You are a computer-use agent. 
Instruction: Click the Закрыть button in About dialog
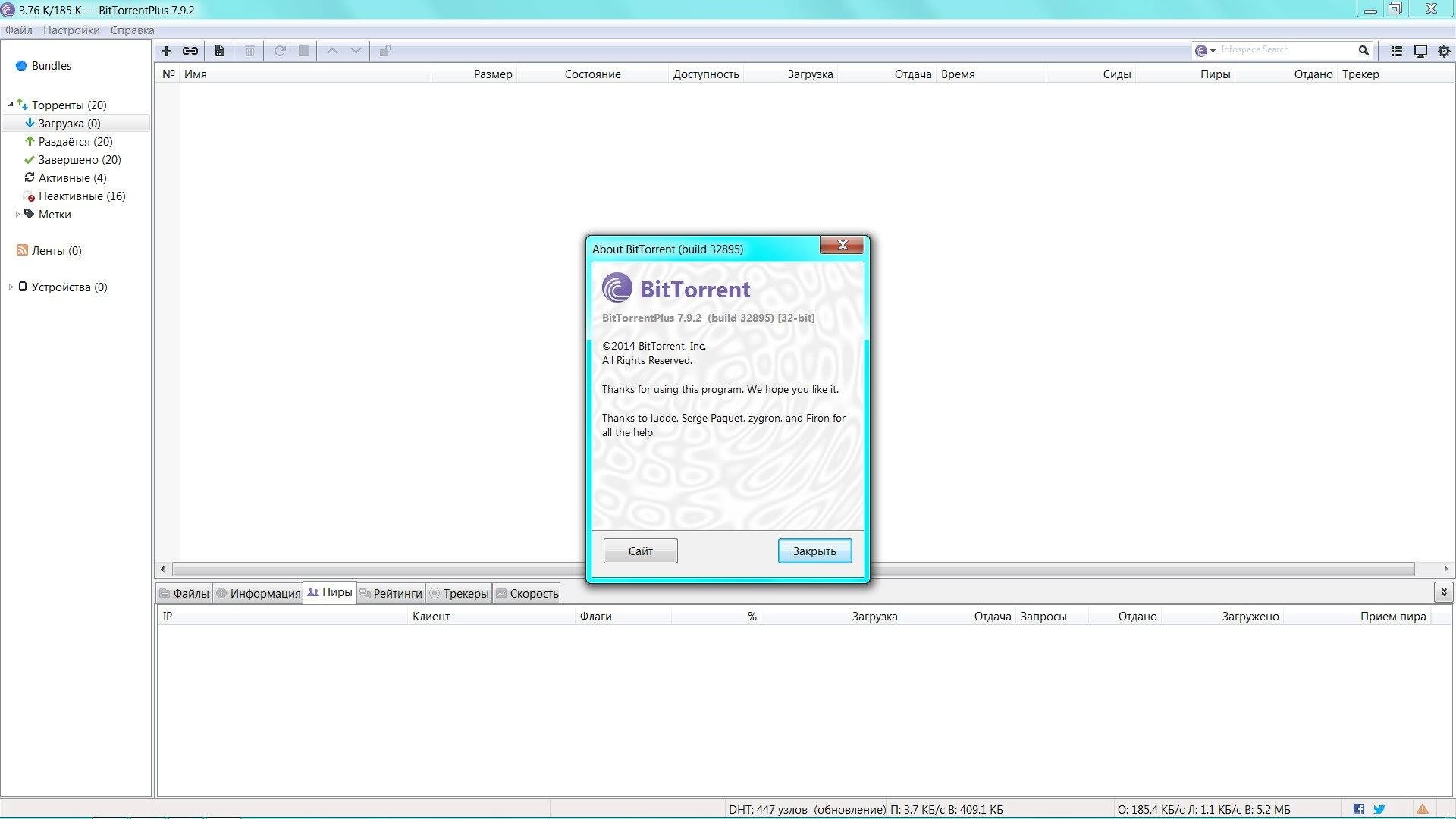[814, 551]
